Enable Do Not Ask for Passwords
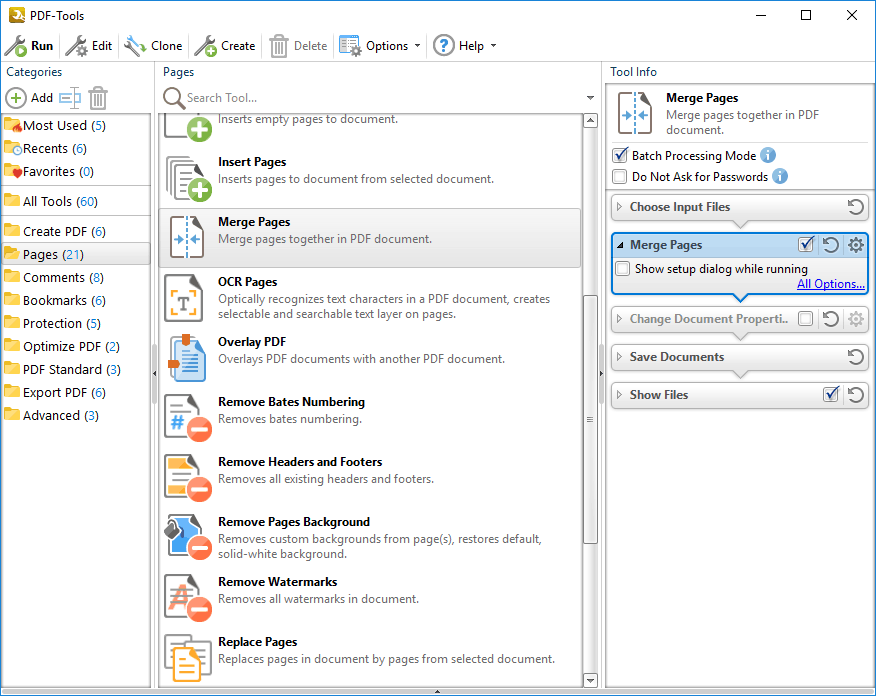876x696 pixels. 620,177
